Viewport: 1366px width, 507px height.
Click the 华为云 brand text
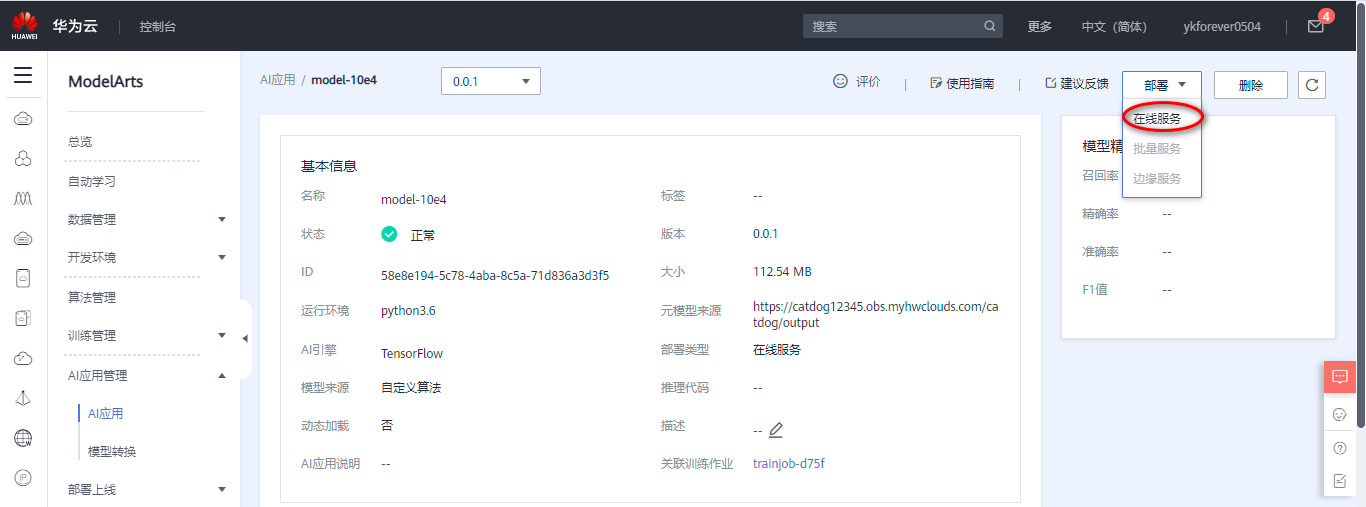click(75, 26)
